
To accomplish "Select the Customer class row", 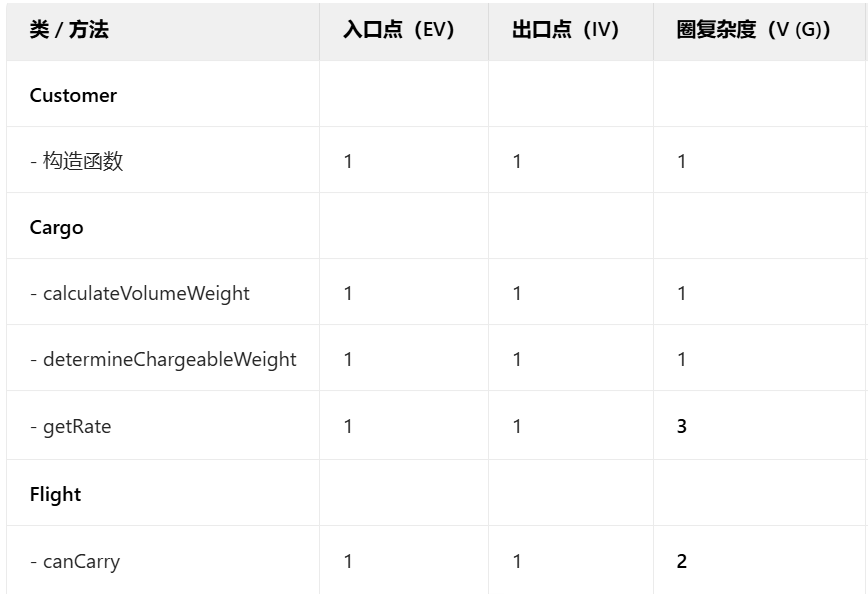I will tap(436, 94).
